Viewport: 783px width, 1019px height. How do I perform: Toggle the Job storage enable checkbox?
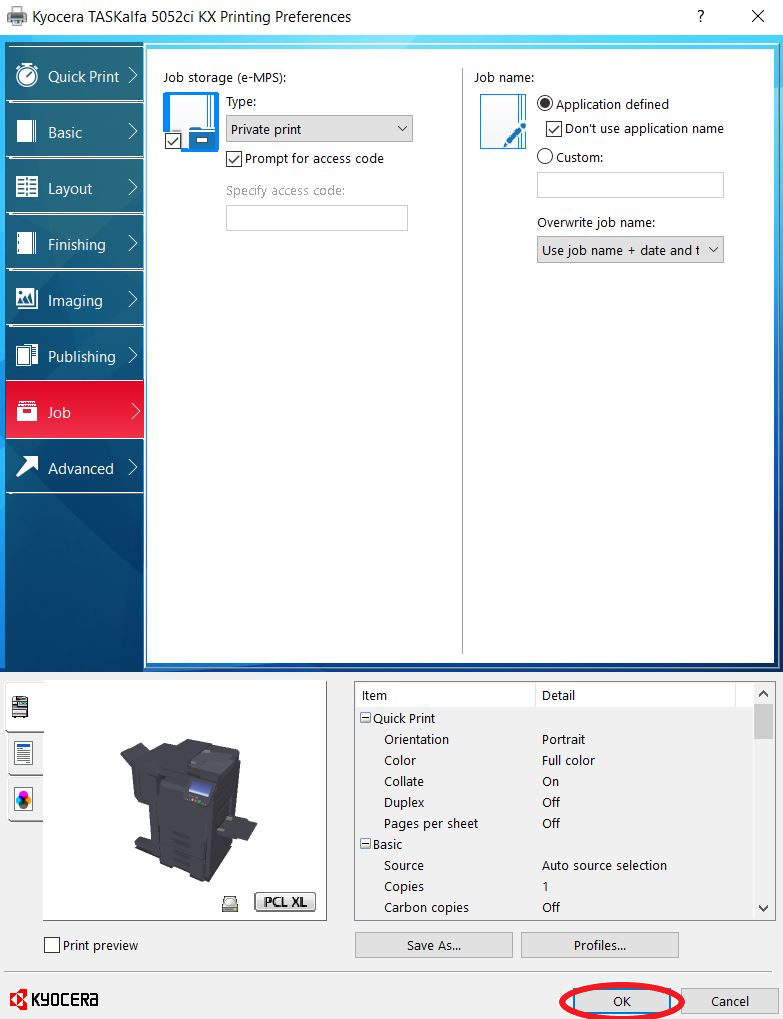click(x=173, y=141)
